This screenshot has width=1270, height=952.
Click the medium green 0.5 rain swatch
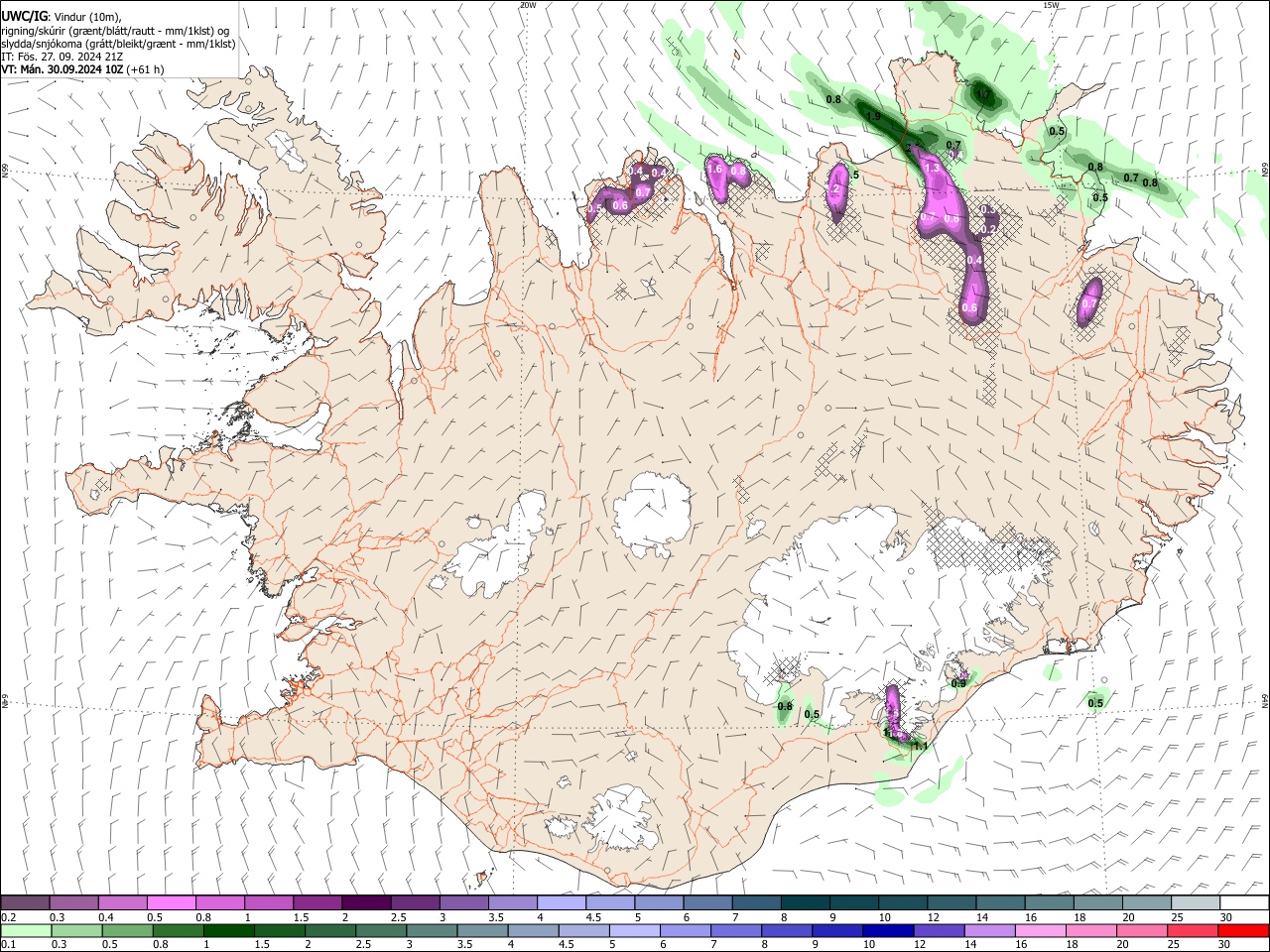pos(127,930)
